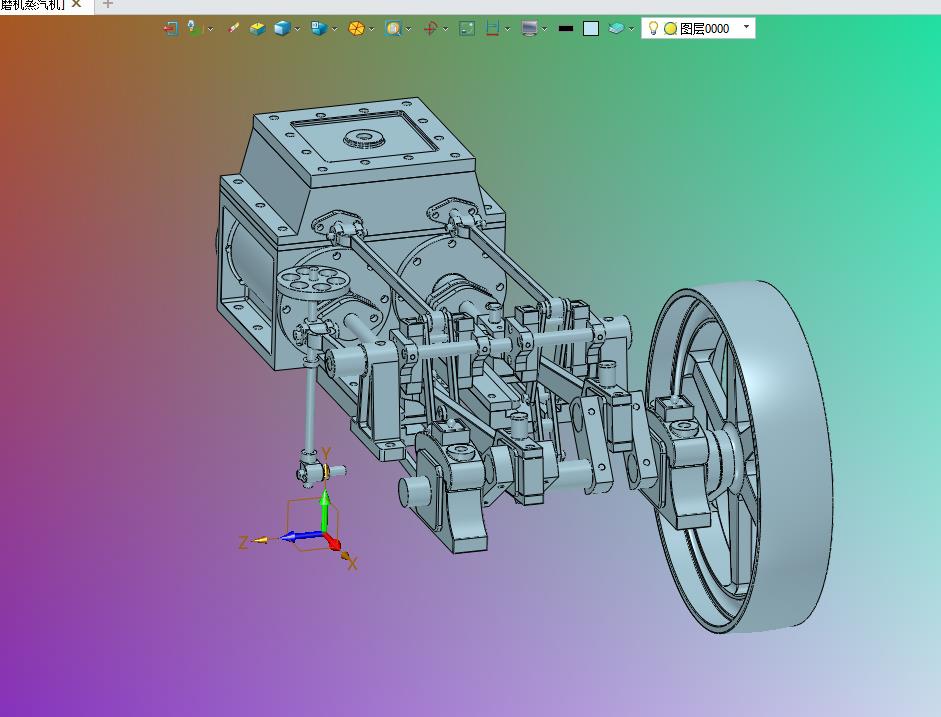Screen dimensions: 941x717
Task: Open dropdown next to the lamp icon
Action: 210,28
